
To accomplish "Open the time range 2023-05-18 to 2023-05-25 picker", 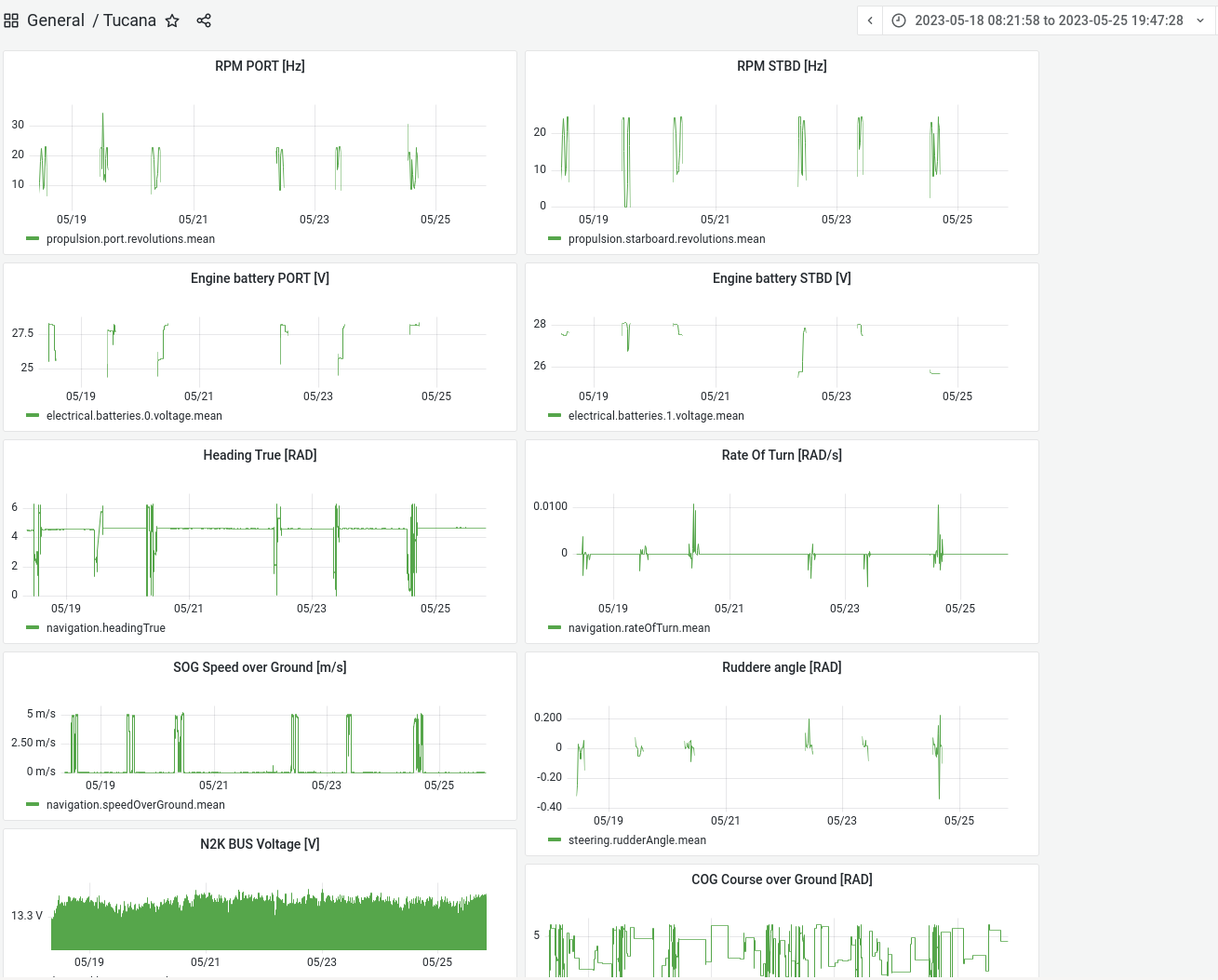I will [1049, 20].
